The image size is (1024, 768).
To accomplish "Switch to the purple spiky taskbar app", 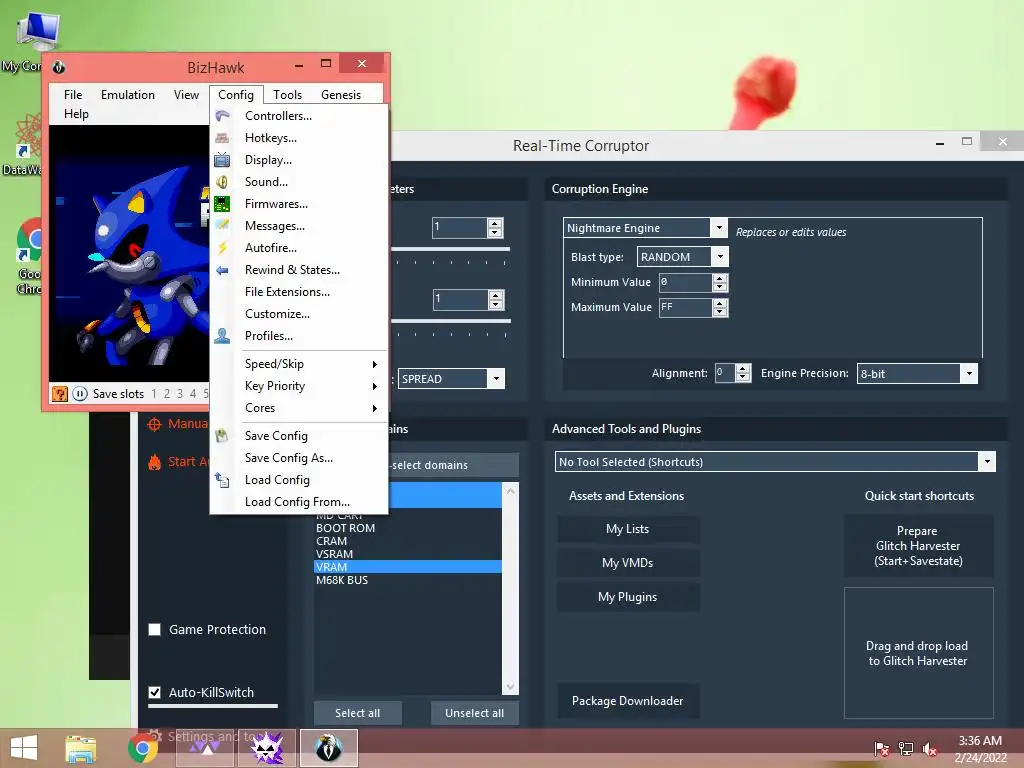I will (267, 748).
